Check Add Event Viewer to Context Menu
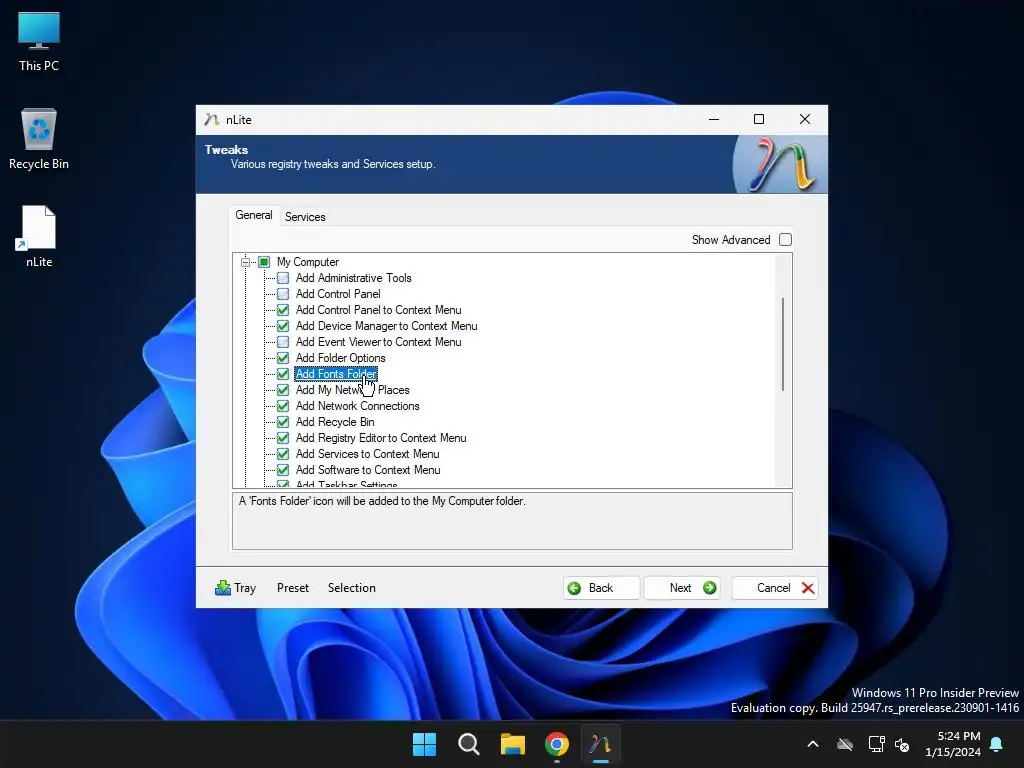This screenshot has height=768, width=1024. coord(283,342)
